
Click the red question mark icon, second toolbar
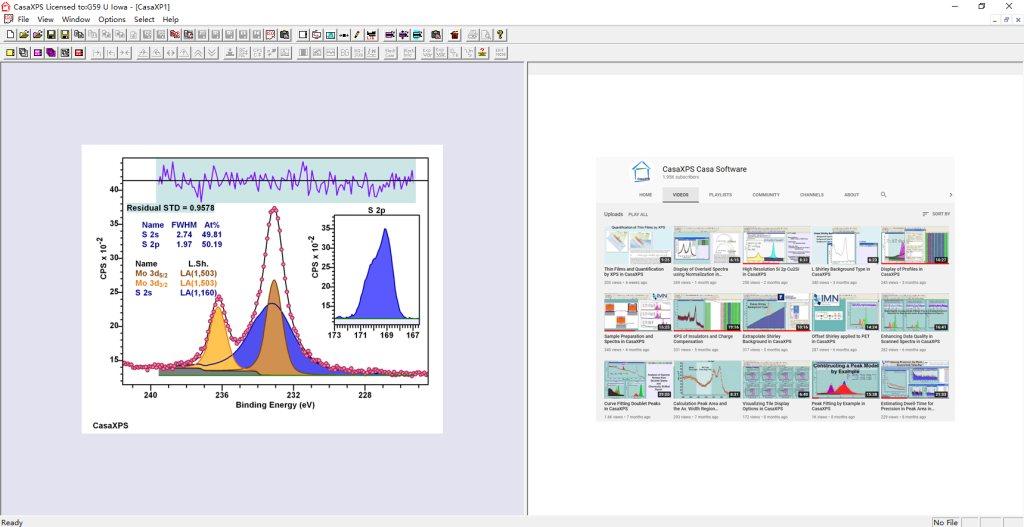tap(481, 53)
